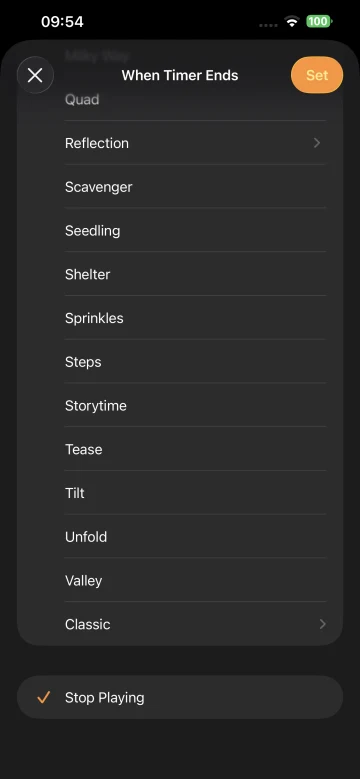Select the Stop Playing option
360x779 pixels.
180,698
